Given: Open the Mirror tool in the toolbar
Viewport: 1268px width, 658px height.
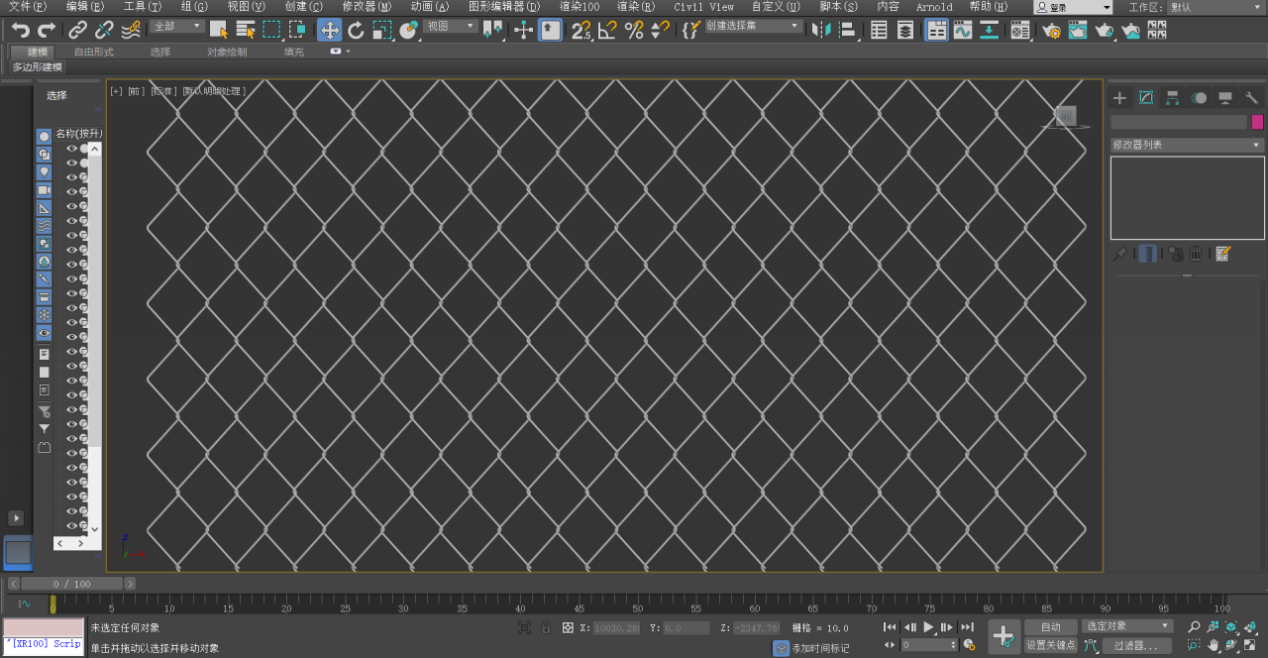Looking at the screenshot, I should point(821,30).
